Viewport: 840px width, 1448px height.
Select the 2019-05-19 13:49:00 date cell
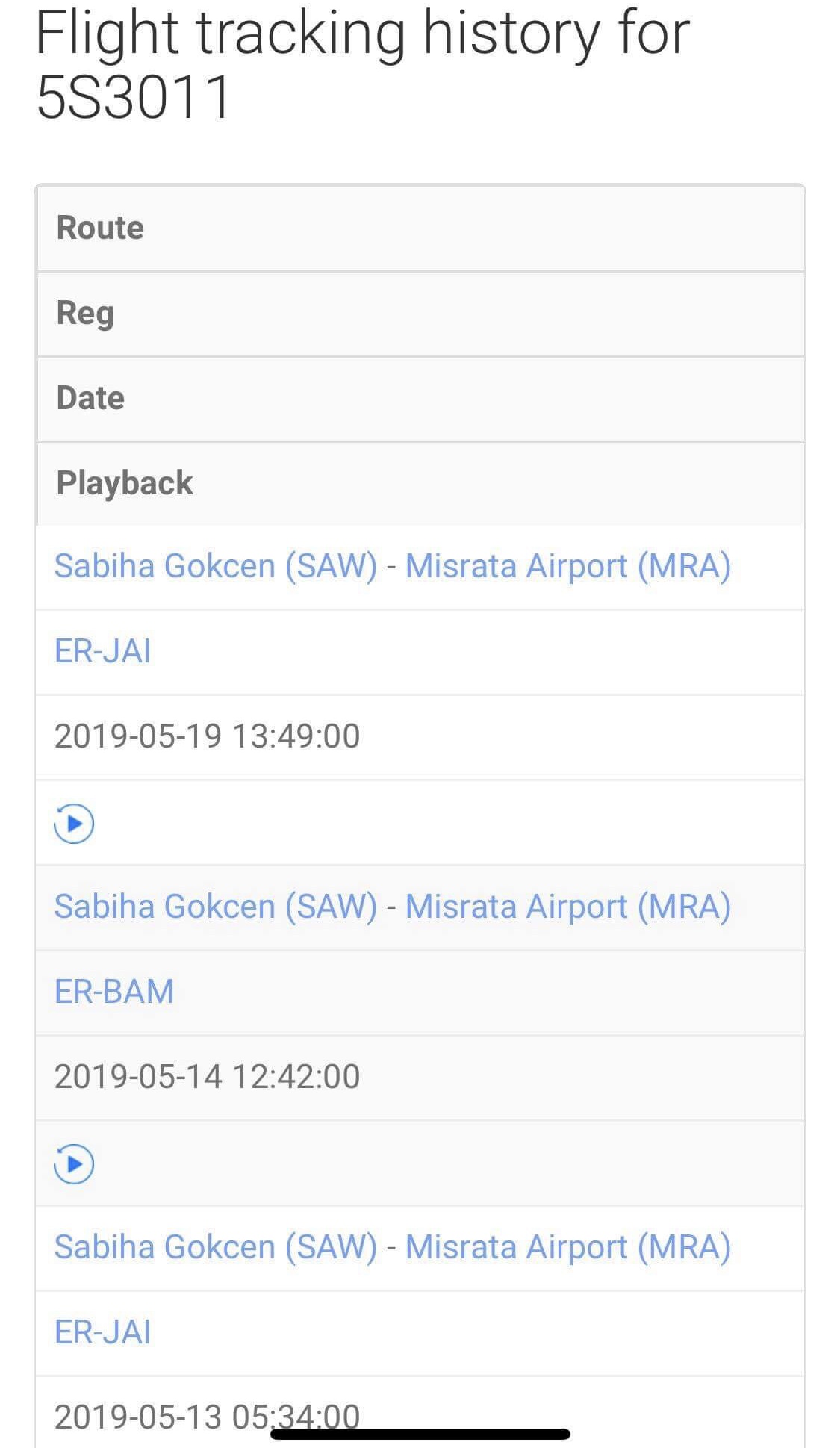tap(207, 736)
